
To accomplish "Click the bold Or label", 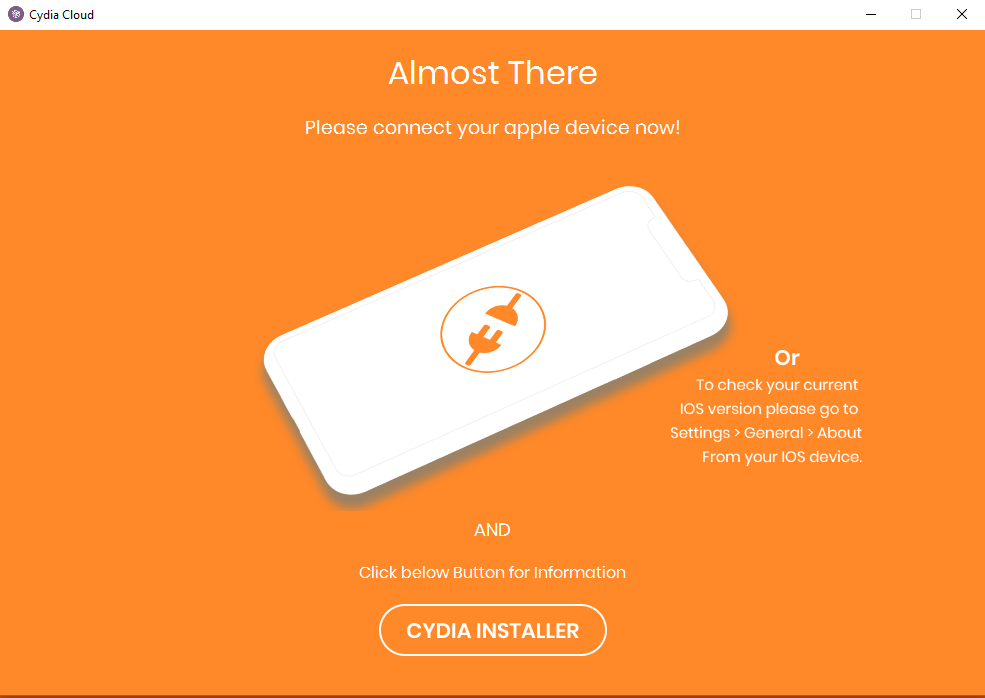I will pos(786,357).
